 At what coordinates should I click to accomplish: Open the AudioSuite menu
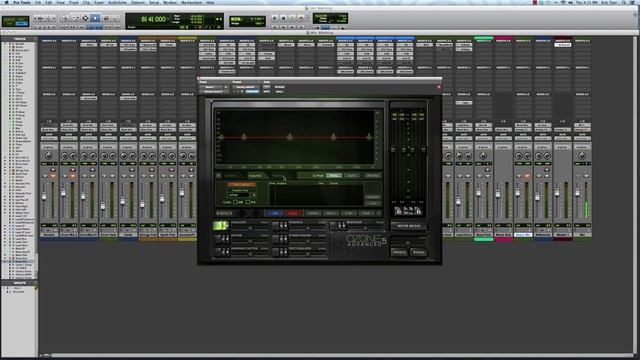coord(118,2)
